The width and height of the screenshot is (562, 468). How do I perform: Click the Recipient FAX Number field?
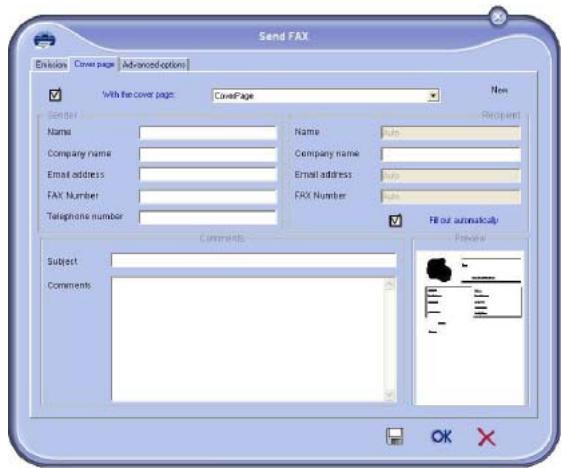[x=451, y=196]
